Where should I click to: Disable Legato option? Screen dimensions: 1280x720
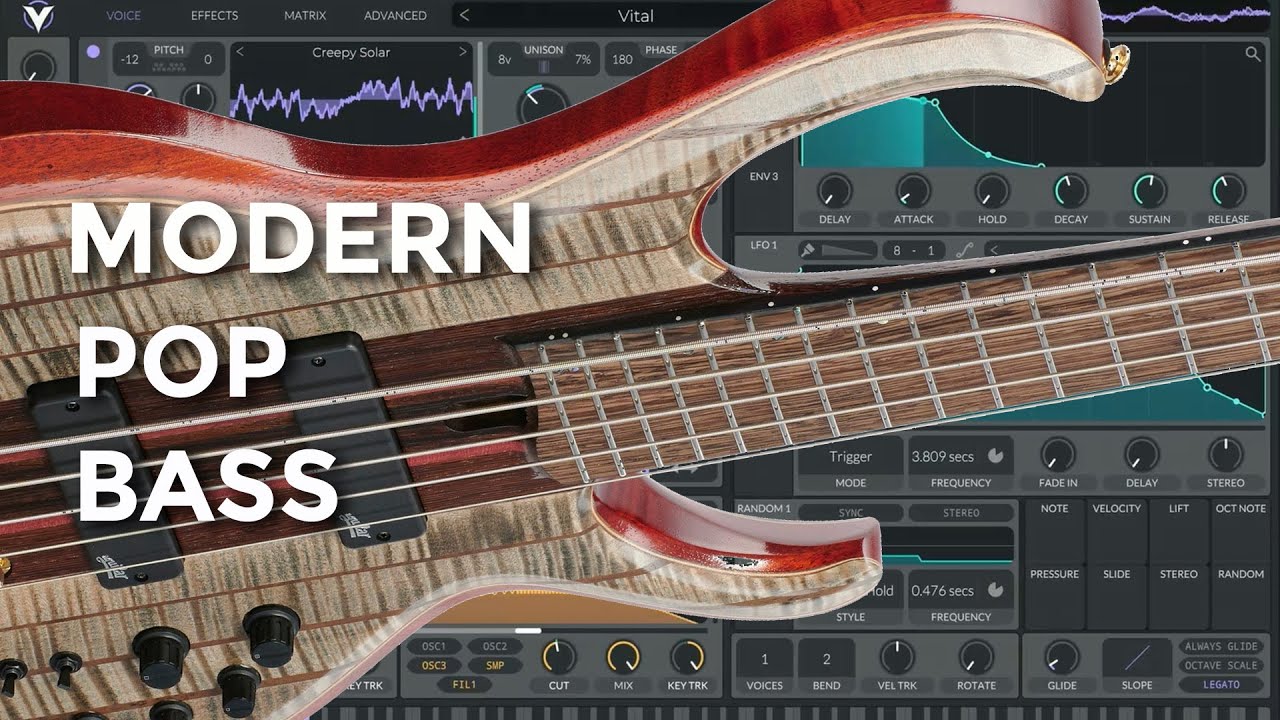pyautogui.click(x=1221, y=685)
